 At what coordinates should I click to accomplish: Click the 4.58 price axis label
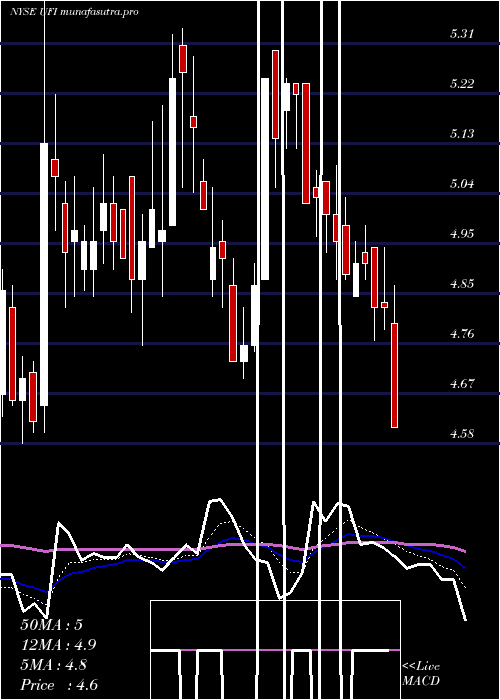[x=462, y=434]
